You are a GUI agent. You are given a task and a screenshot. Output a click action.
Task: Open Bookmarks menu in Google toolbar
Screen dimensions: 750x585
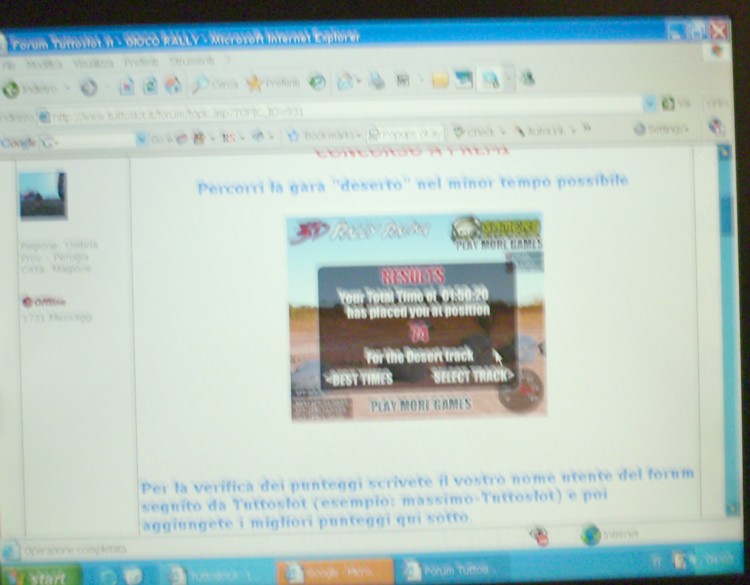[x=324, y=135]
